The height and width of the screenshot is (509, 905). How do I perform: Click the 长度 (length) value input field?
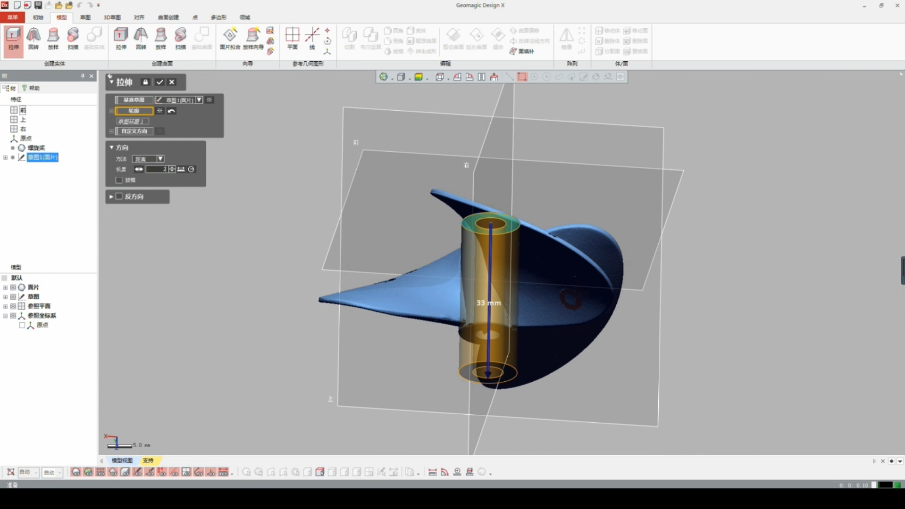click(x=156, y=169)
